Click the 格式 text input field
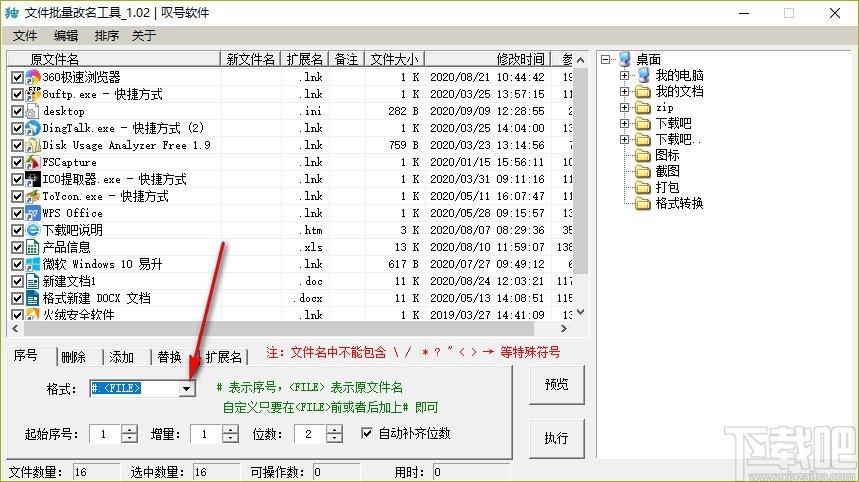This screenshot has height=482, width=859. tap(134, 388)
